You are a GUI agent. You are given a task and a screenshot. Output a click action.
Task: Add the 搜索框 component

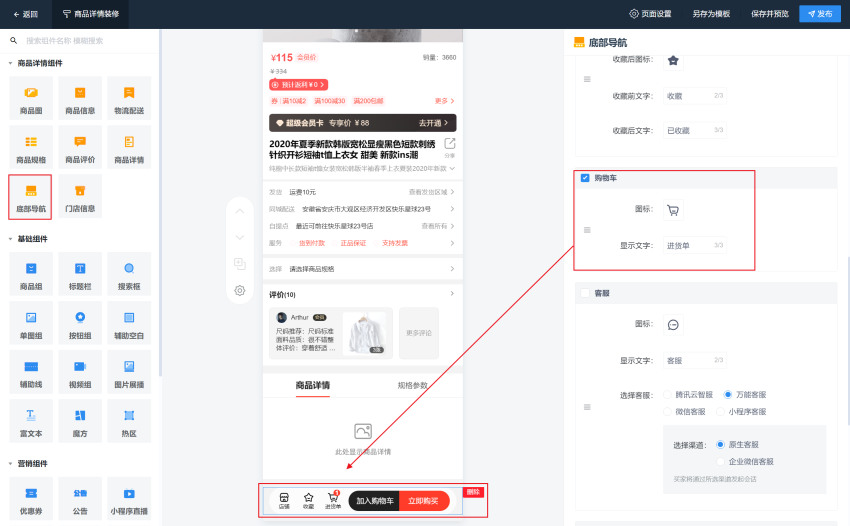click(x=129, y=274)
